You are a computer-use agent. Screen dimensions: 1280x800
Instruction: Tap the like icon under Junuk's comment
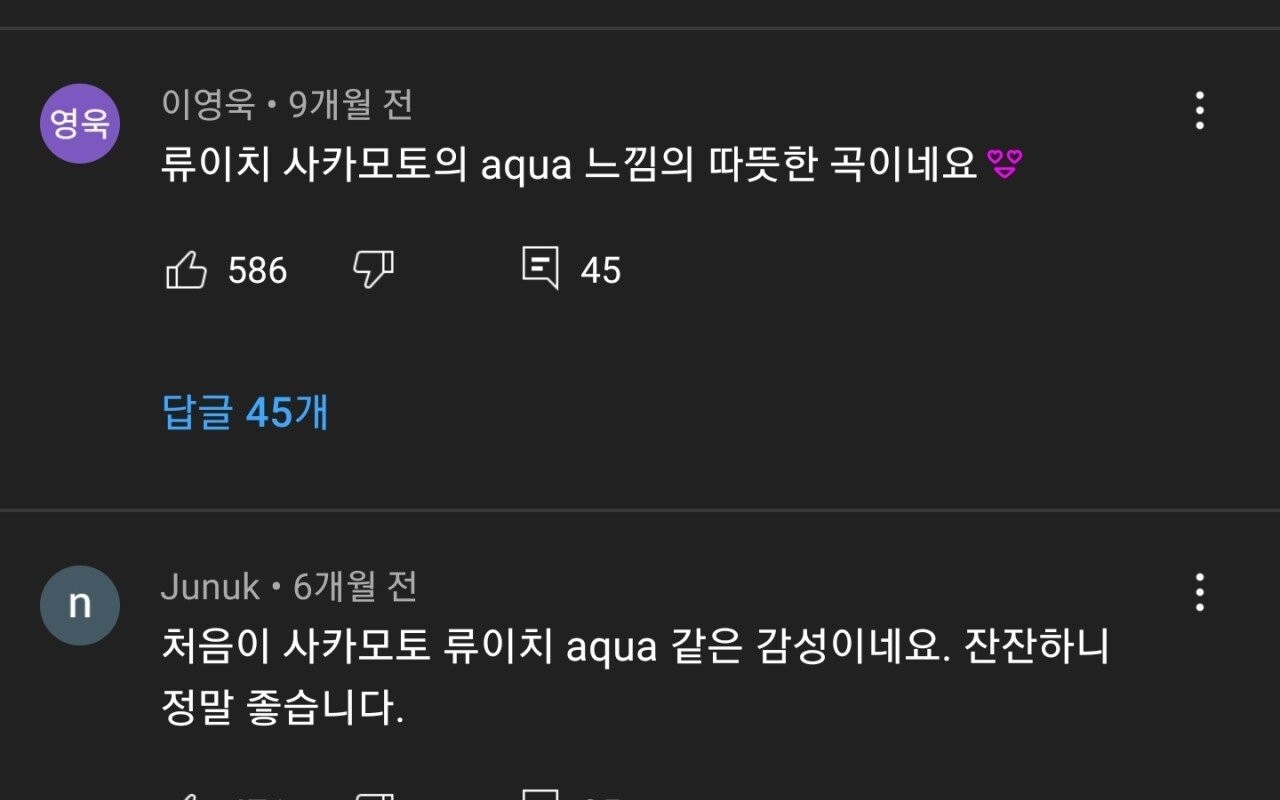[186, 795]
